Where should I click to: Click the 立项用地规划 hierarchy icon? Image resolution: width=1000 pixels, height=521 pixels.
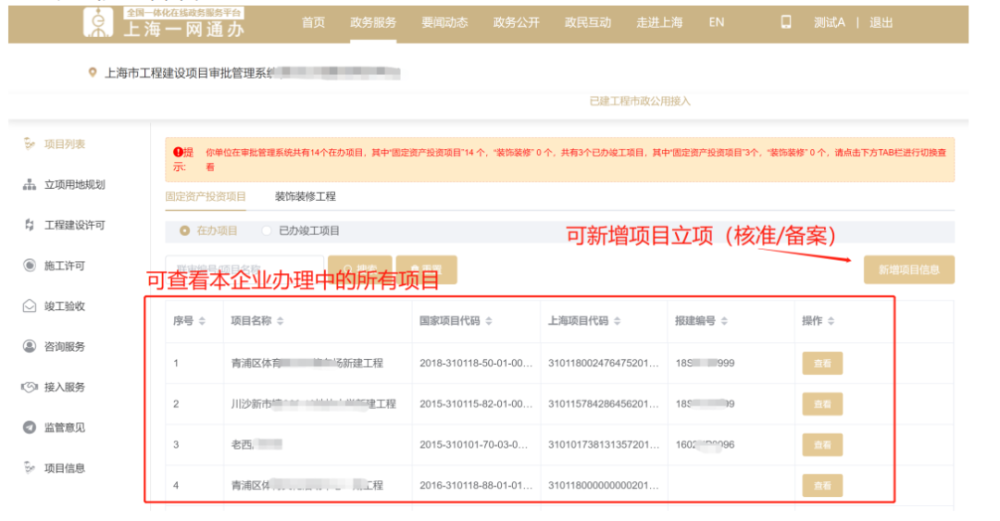[29, 185]
